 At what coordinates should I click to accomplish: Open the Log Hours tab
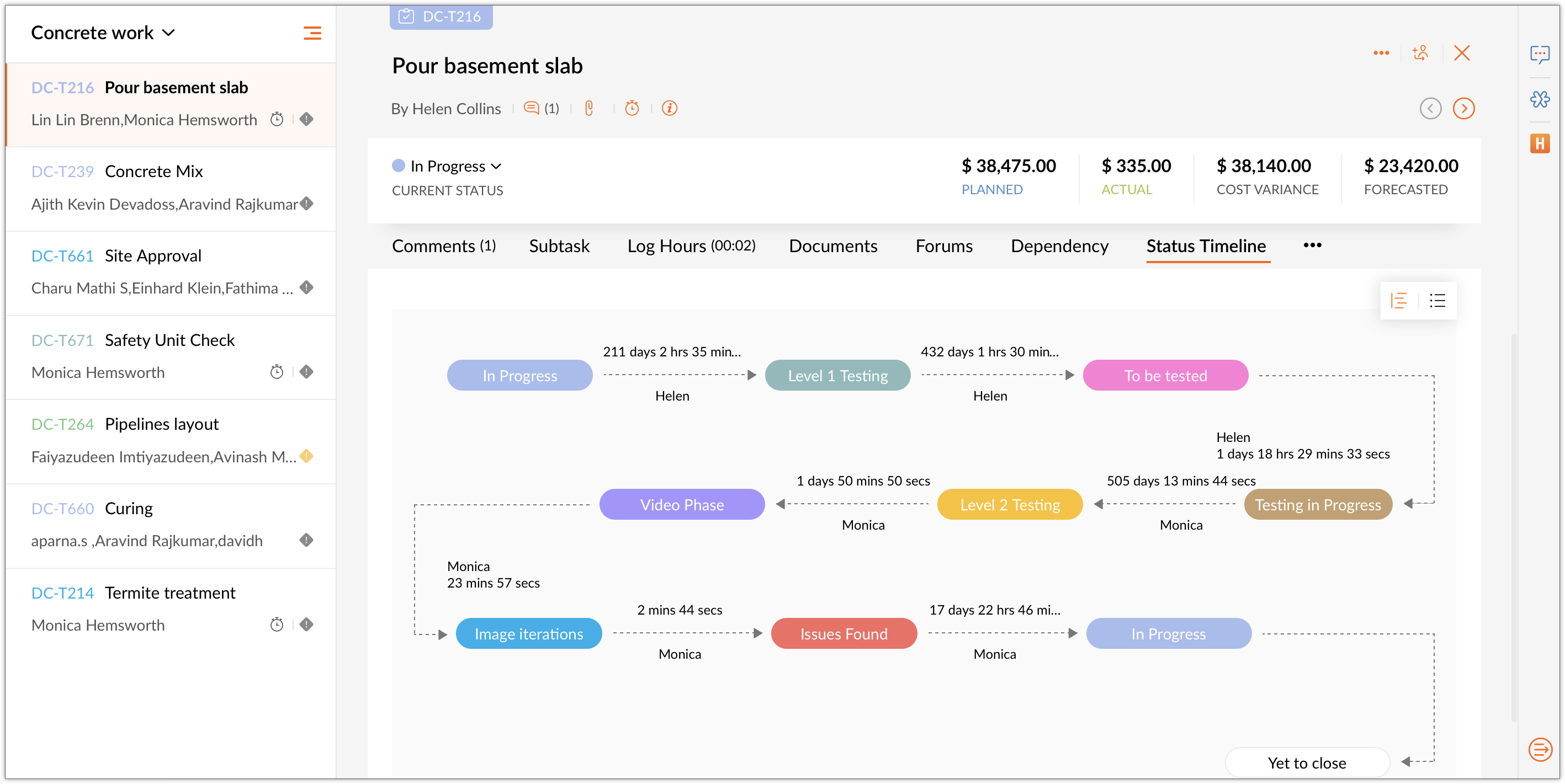click(691, 246)
